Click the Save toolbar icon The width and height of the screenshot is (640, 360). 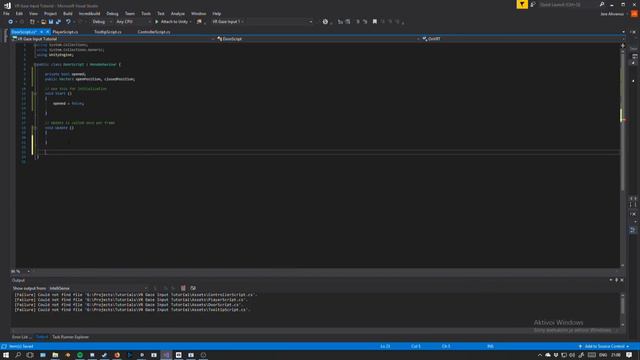coord(51,22)
